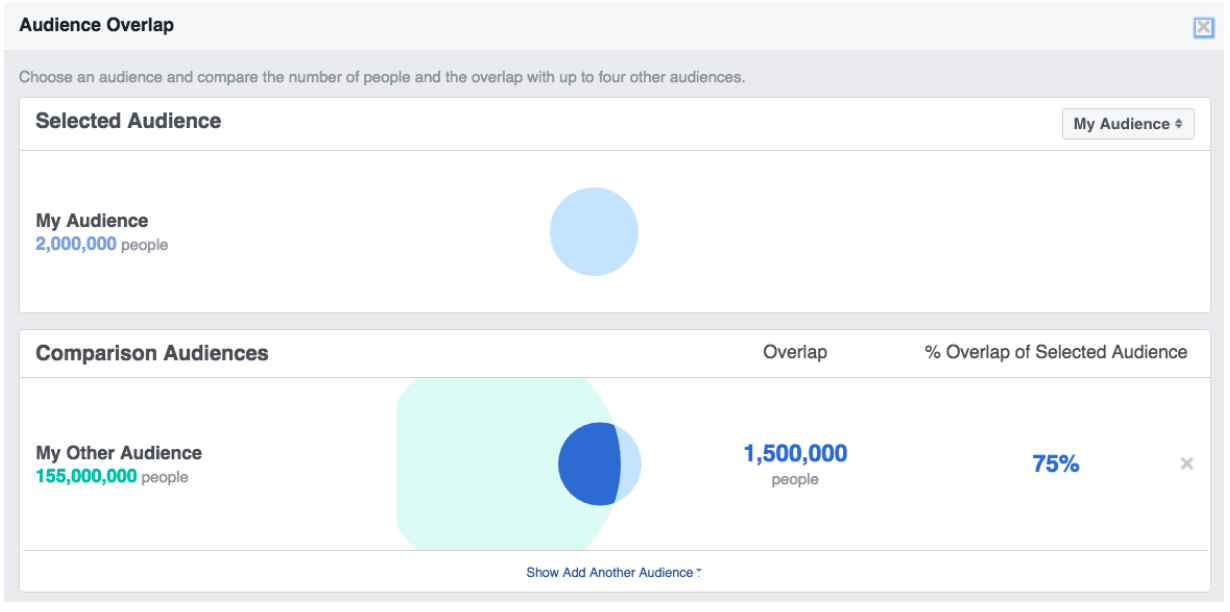
Task: Click the X to dismiss Audience Overlap
Action: [x=1202, y=27]
